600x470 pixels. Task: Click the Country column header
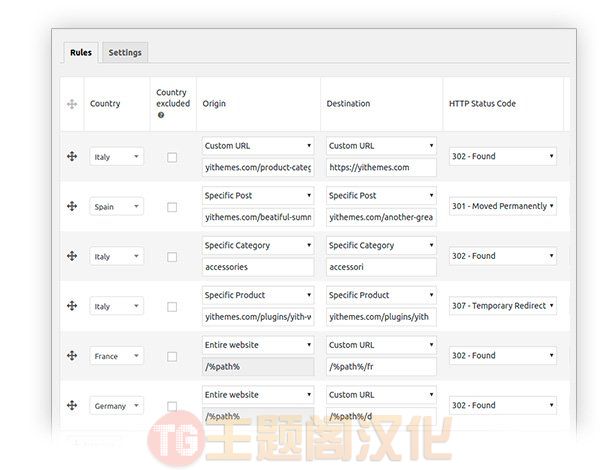[105, 103]
